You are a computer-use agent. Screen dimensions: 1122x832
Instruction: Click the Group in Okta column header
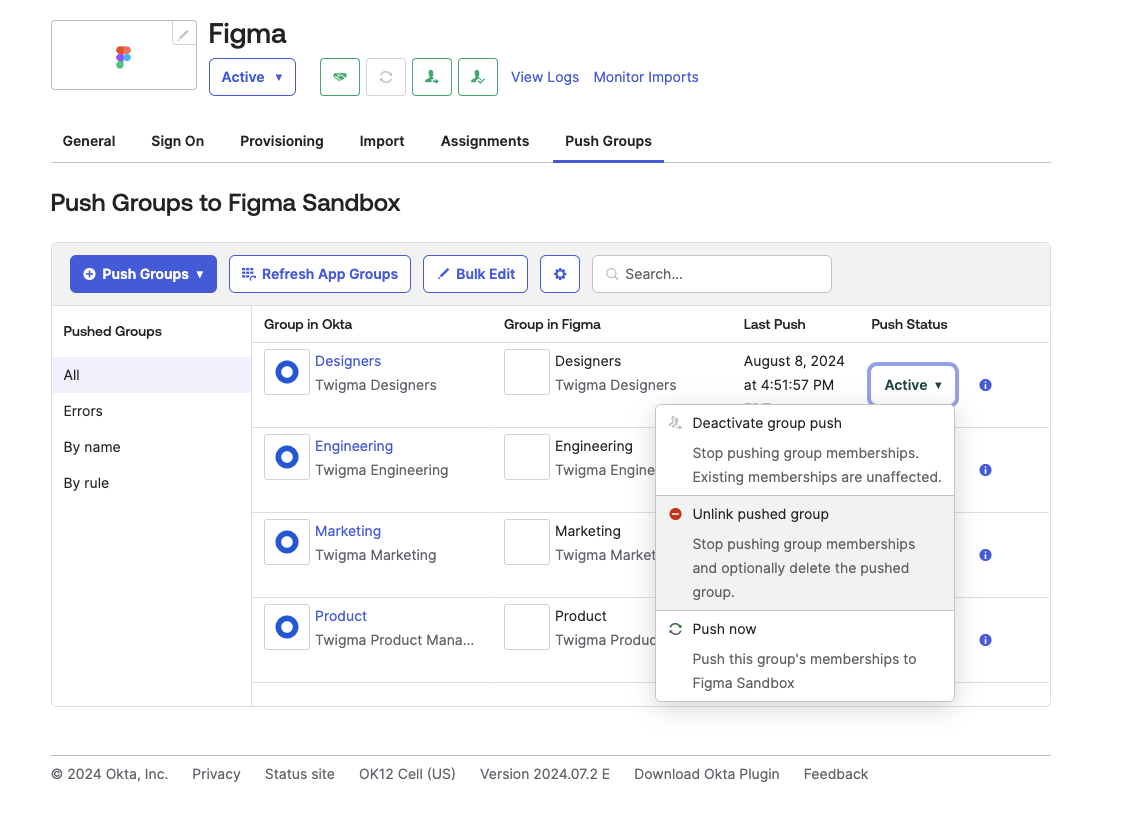308,324
